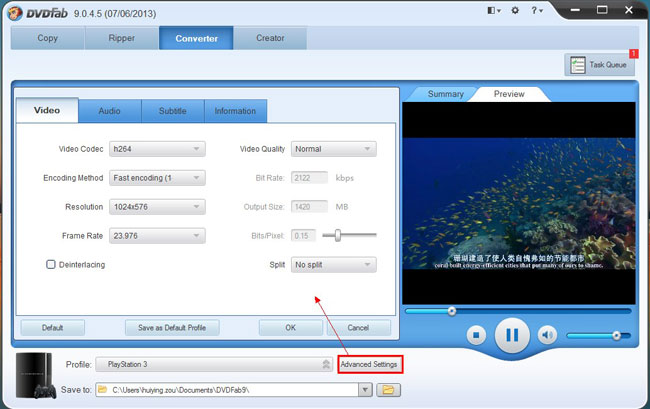The image size is (650, 409).
Task: Click the Task Queue button label
Action: pos(608,65)
